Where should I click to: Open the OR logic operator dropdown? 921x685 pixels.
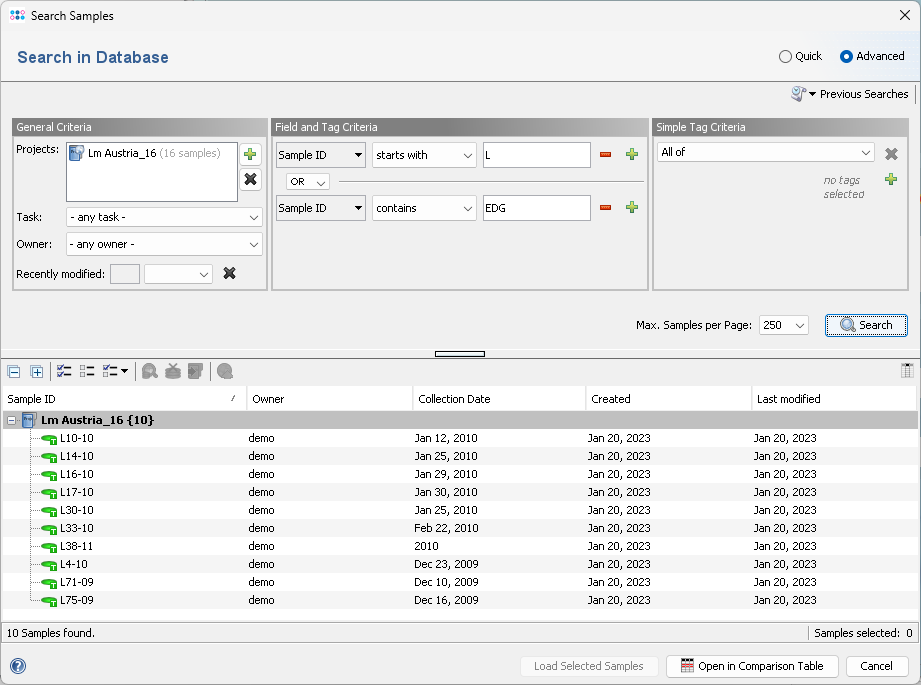tap(308, 182)
